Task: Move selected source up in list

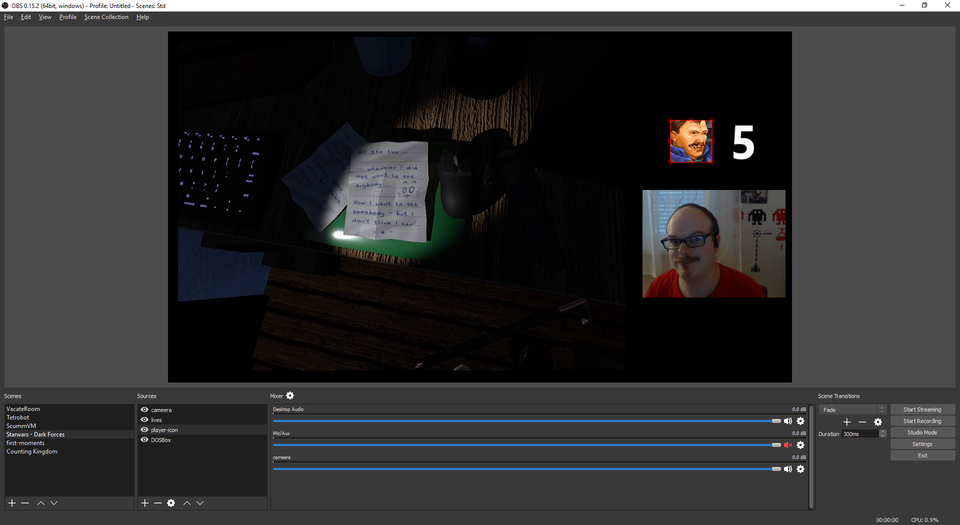Action: (x=186, y=503)
